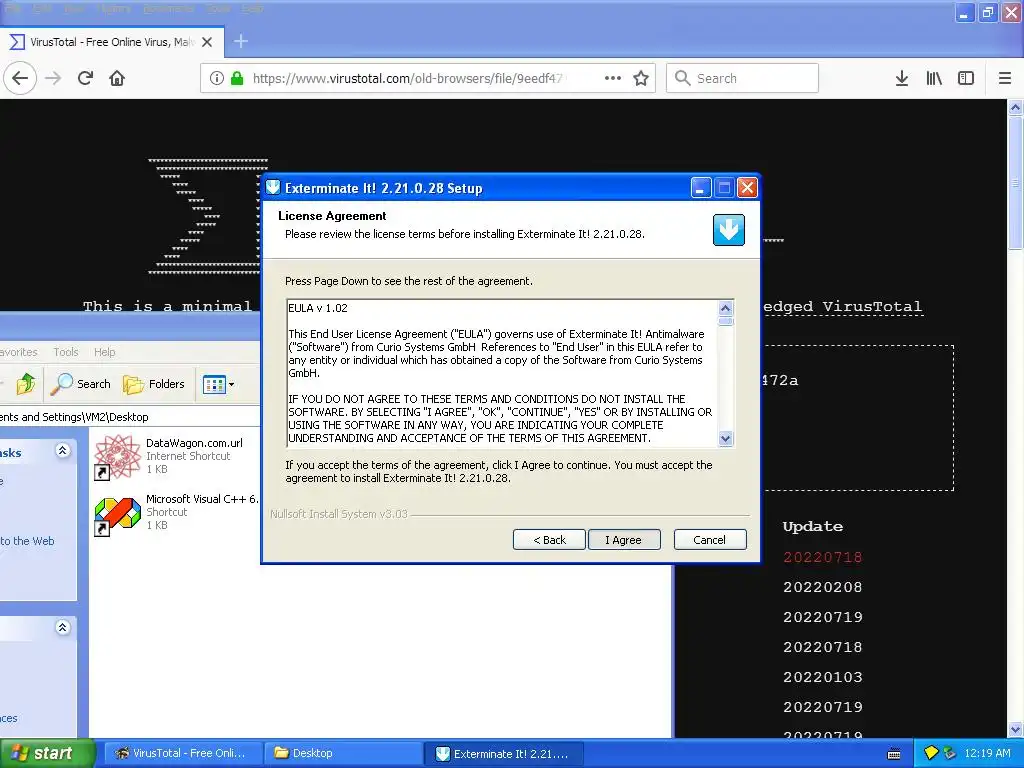Open a new Firefox tab

pyautogui.click(x=241, y=42)
